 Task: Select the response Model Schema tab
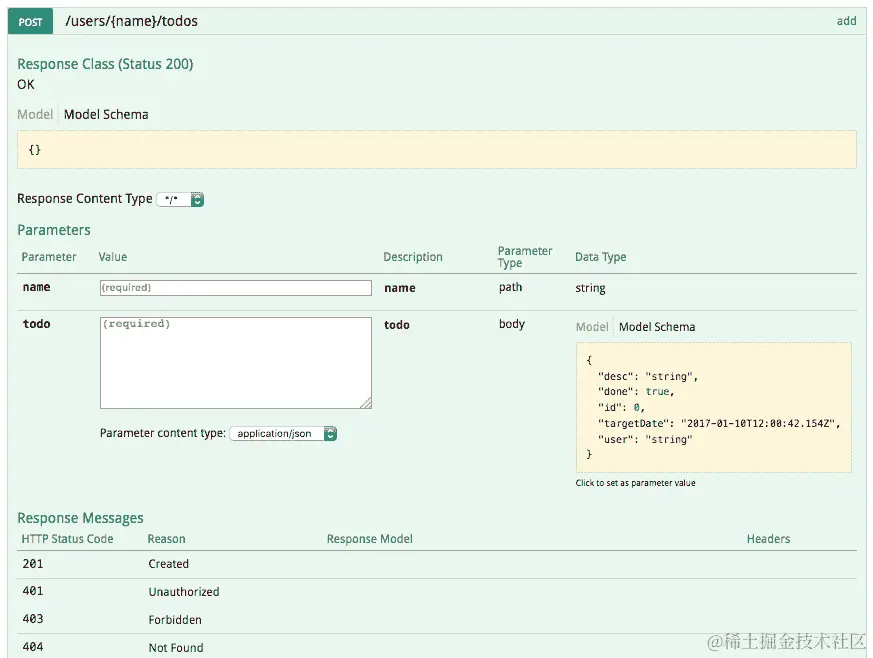tap(106, 114)
